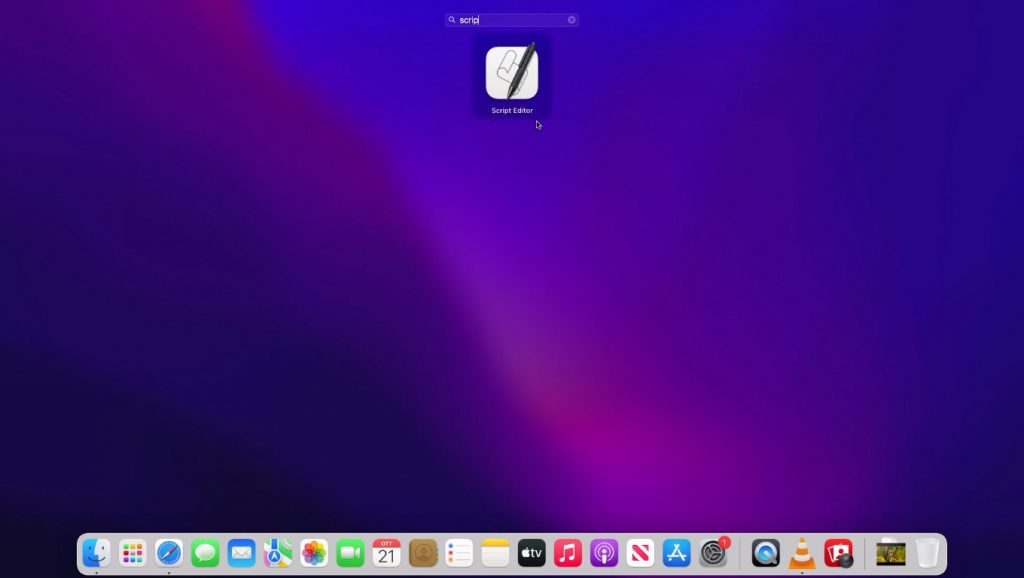Open the Calendar showing 21

tap(387, 553)
